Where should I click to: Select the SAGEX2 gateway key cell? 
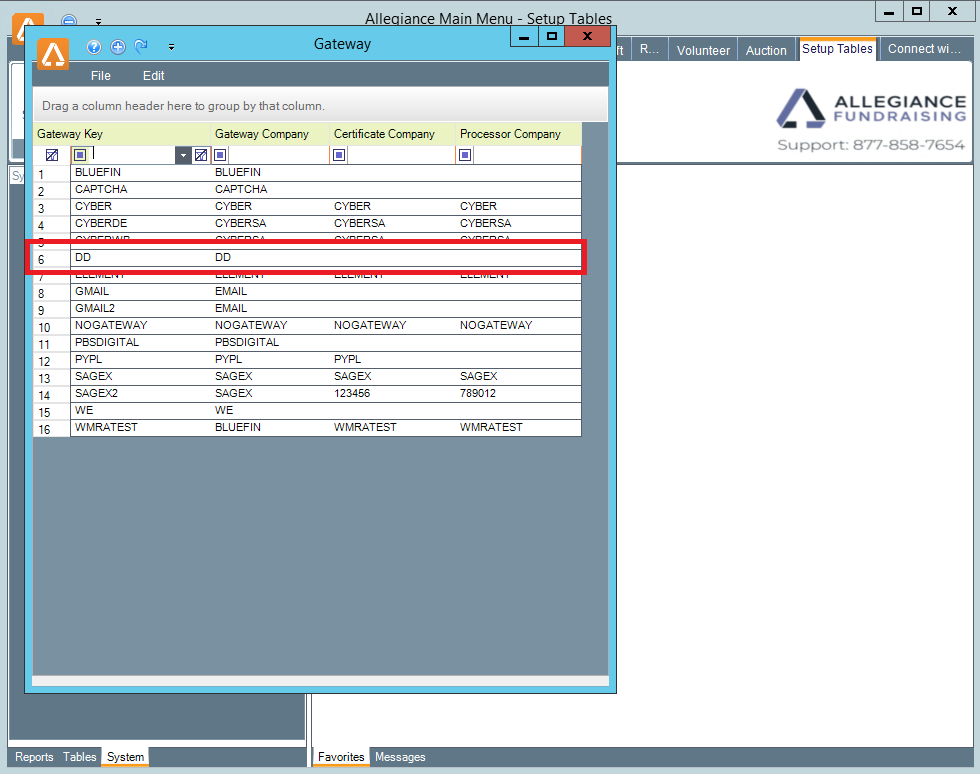(141, 393)
